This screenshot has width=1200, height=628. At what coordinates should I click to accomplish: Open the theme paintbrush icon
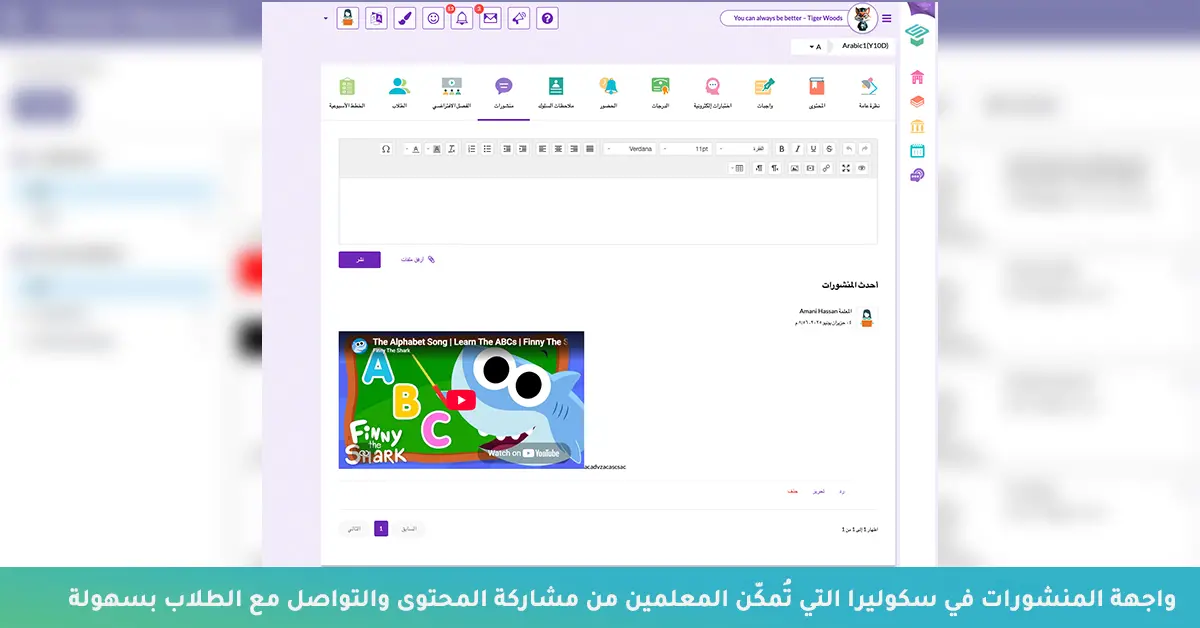pos(404,18)
